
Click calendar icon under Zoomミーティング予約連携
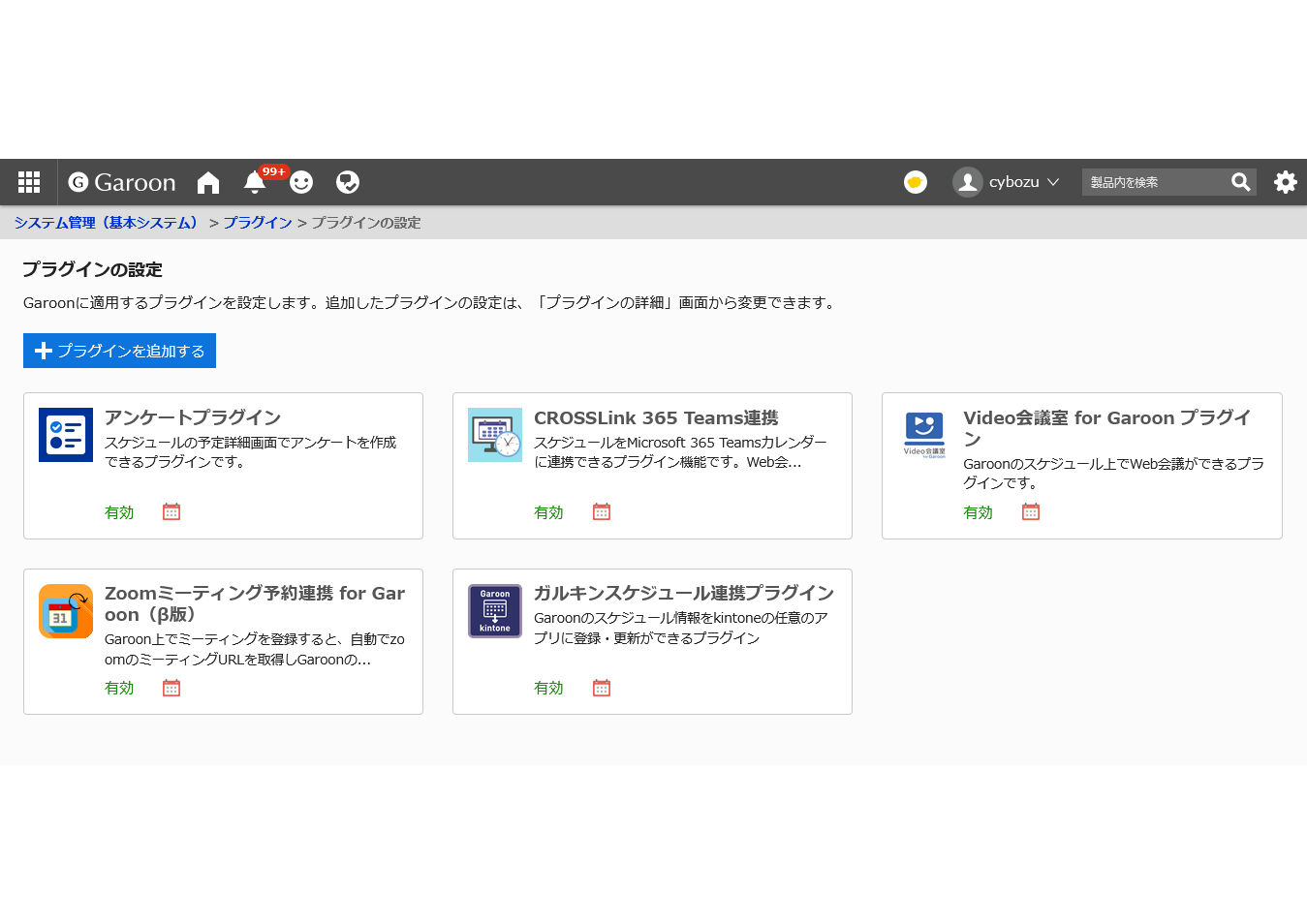171,688
